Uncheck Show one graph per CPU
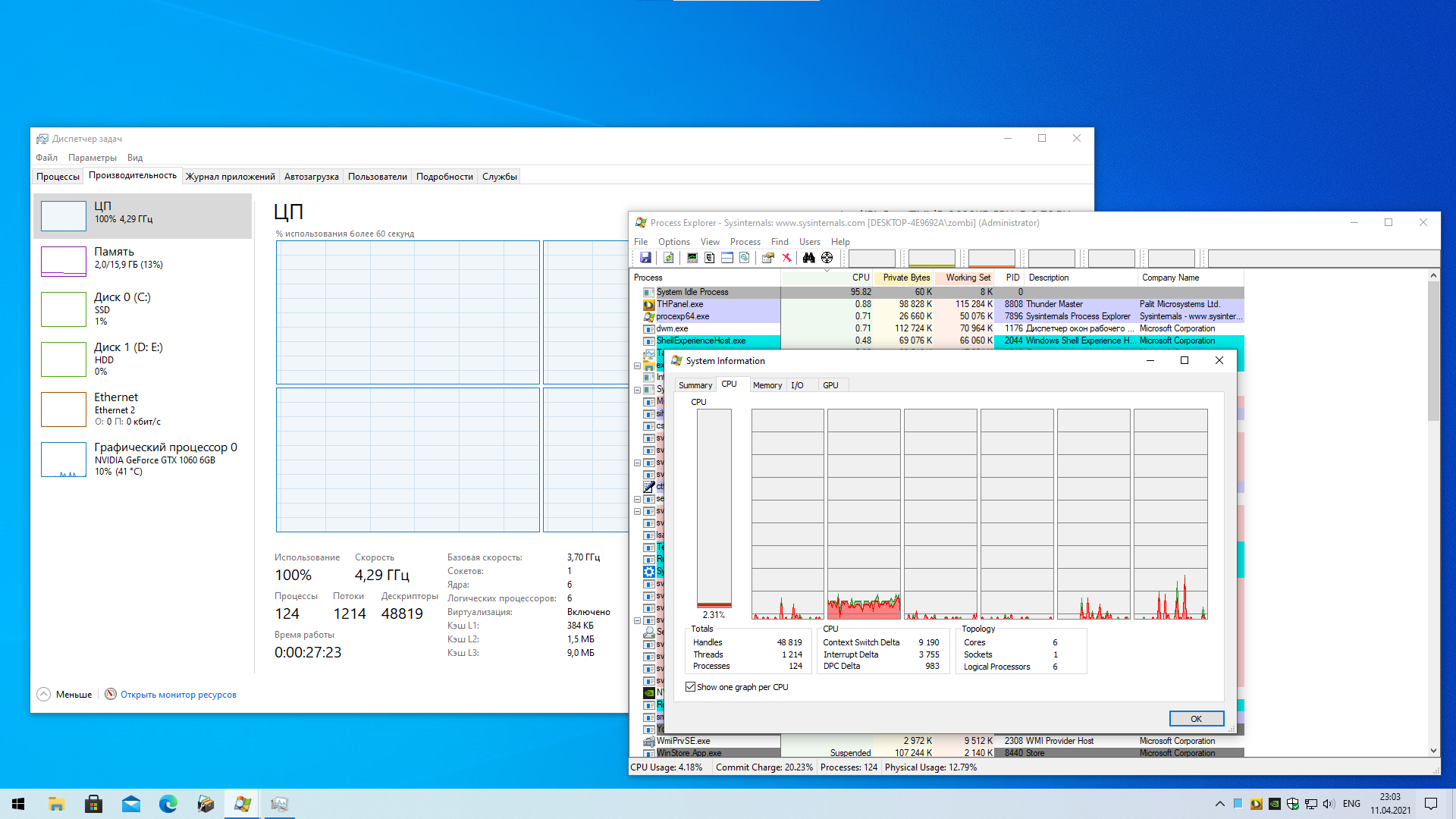 690,687
